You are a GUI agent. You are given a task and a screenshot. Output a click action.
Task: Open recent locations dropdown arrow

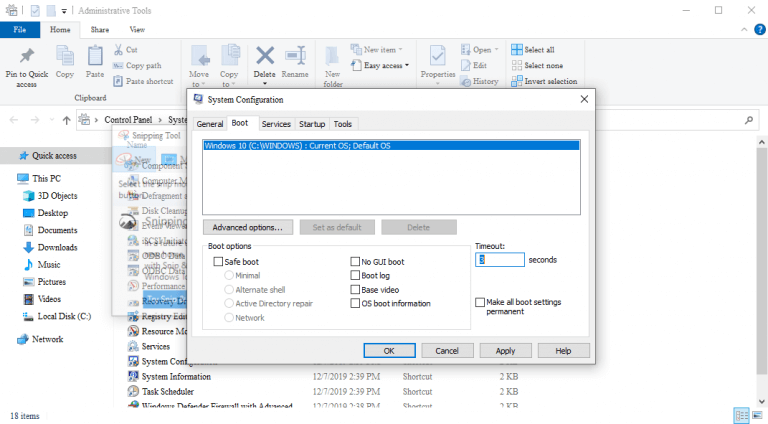click(52, 120)
